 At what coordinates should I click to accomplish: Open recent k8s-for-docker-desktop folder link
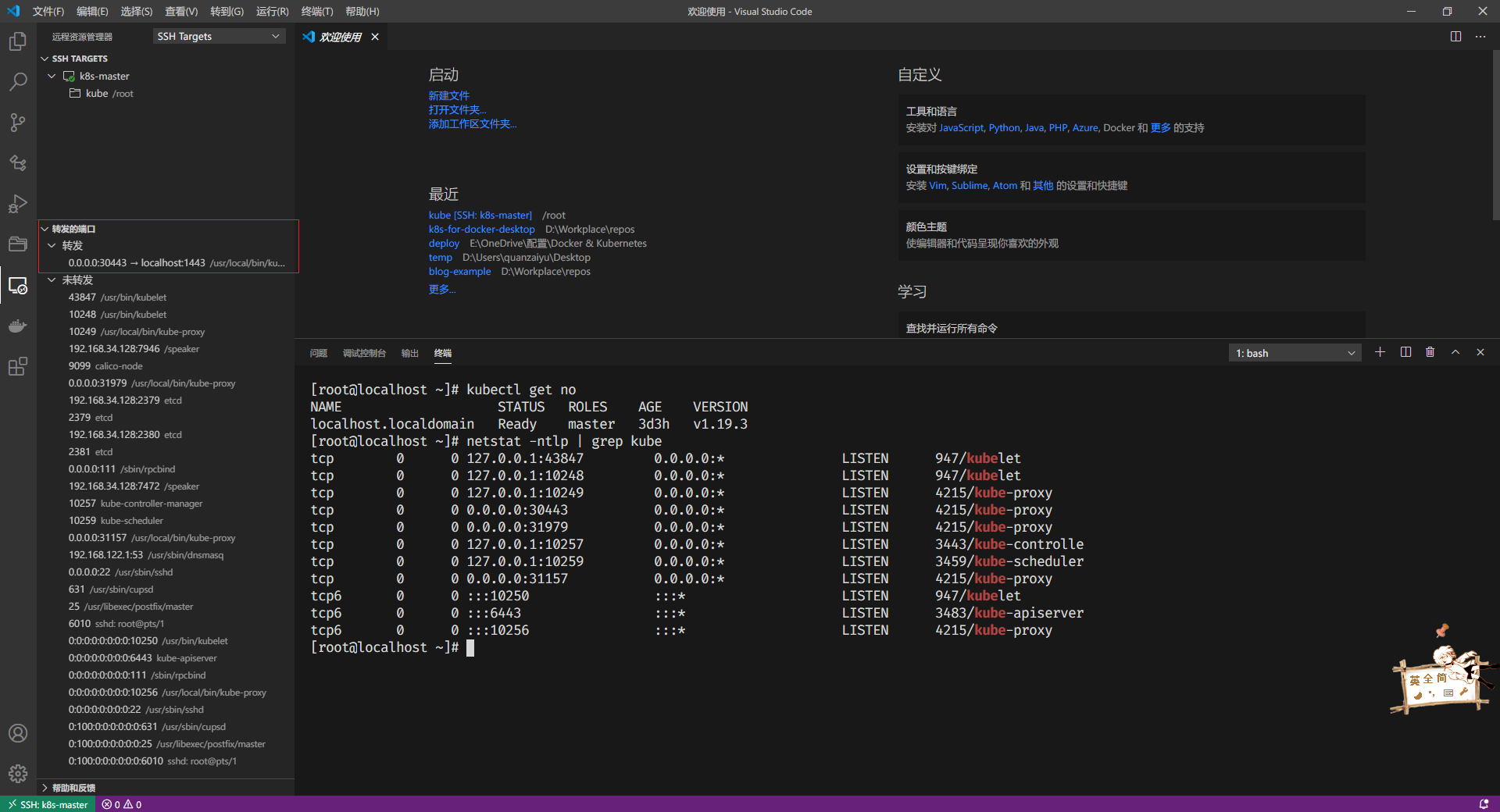[481, 230]
